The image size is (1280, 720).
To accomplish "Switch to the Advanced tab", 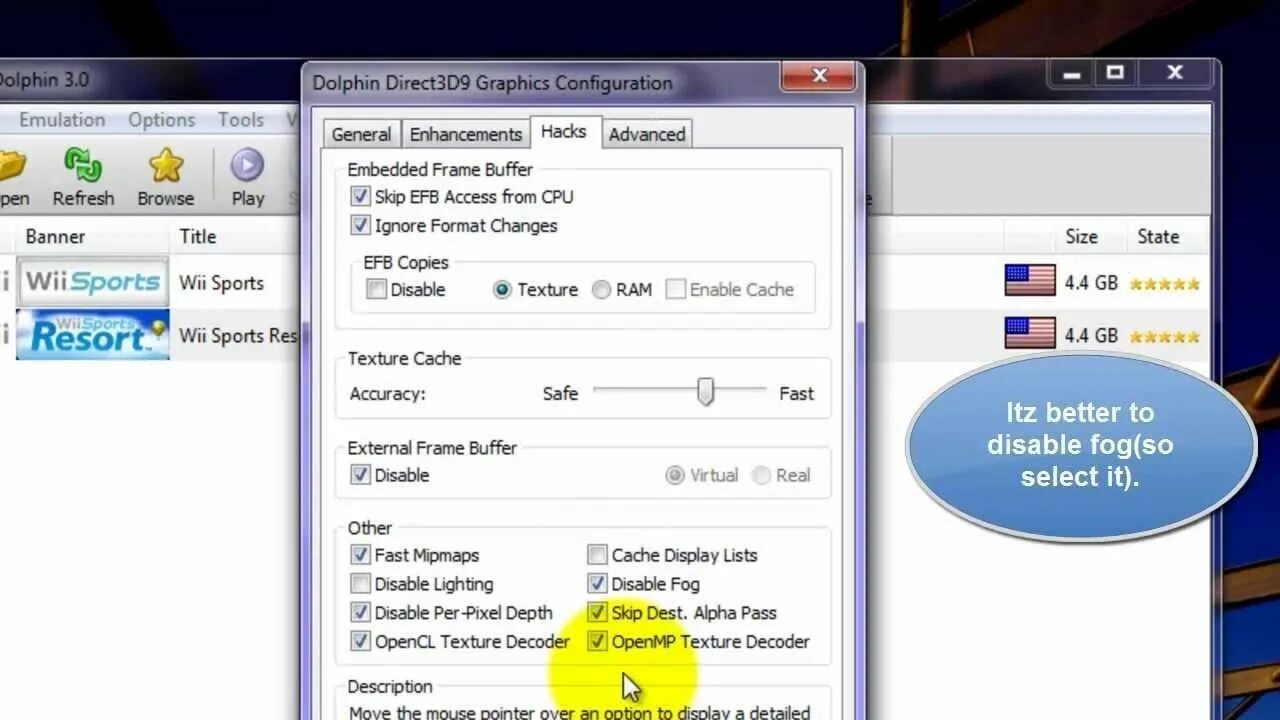I will pos(647,134).
